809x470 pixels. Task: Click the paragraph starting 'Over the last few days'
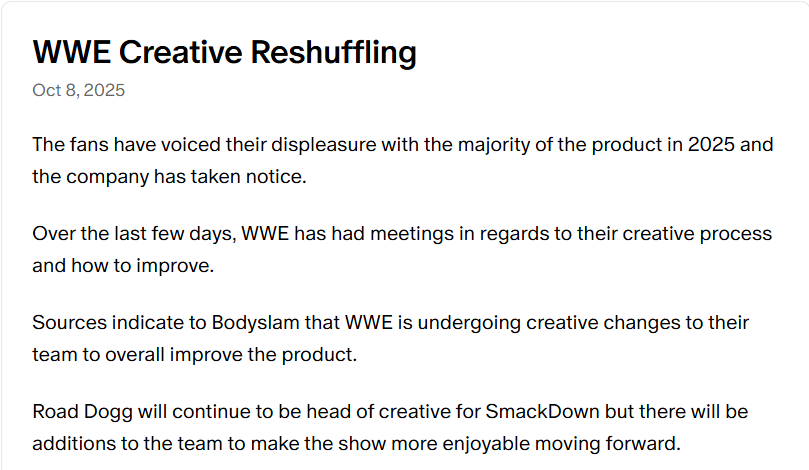click(402, 250)
